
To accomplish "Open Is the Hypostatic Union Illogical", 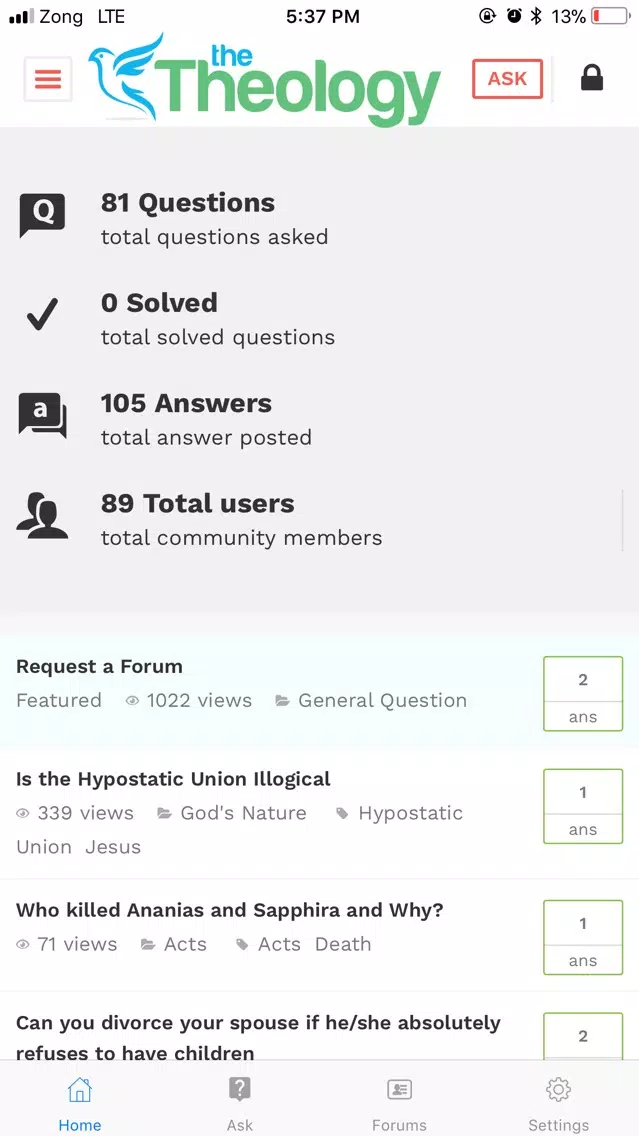I will tap(173, 780).
